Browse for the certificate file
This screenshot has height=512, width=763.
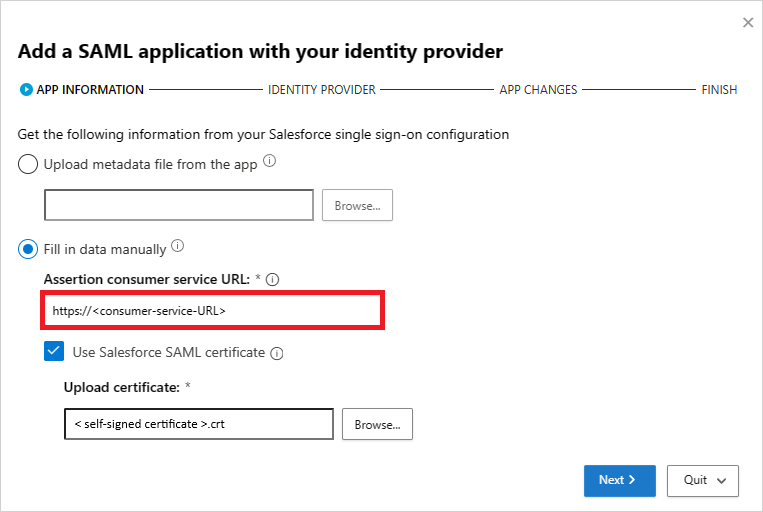point(377,424)
